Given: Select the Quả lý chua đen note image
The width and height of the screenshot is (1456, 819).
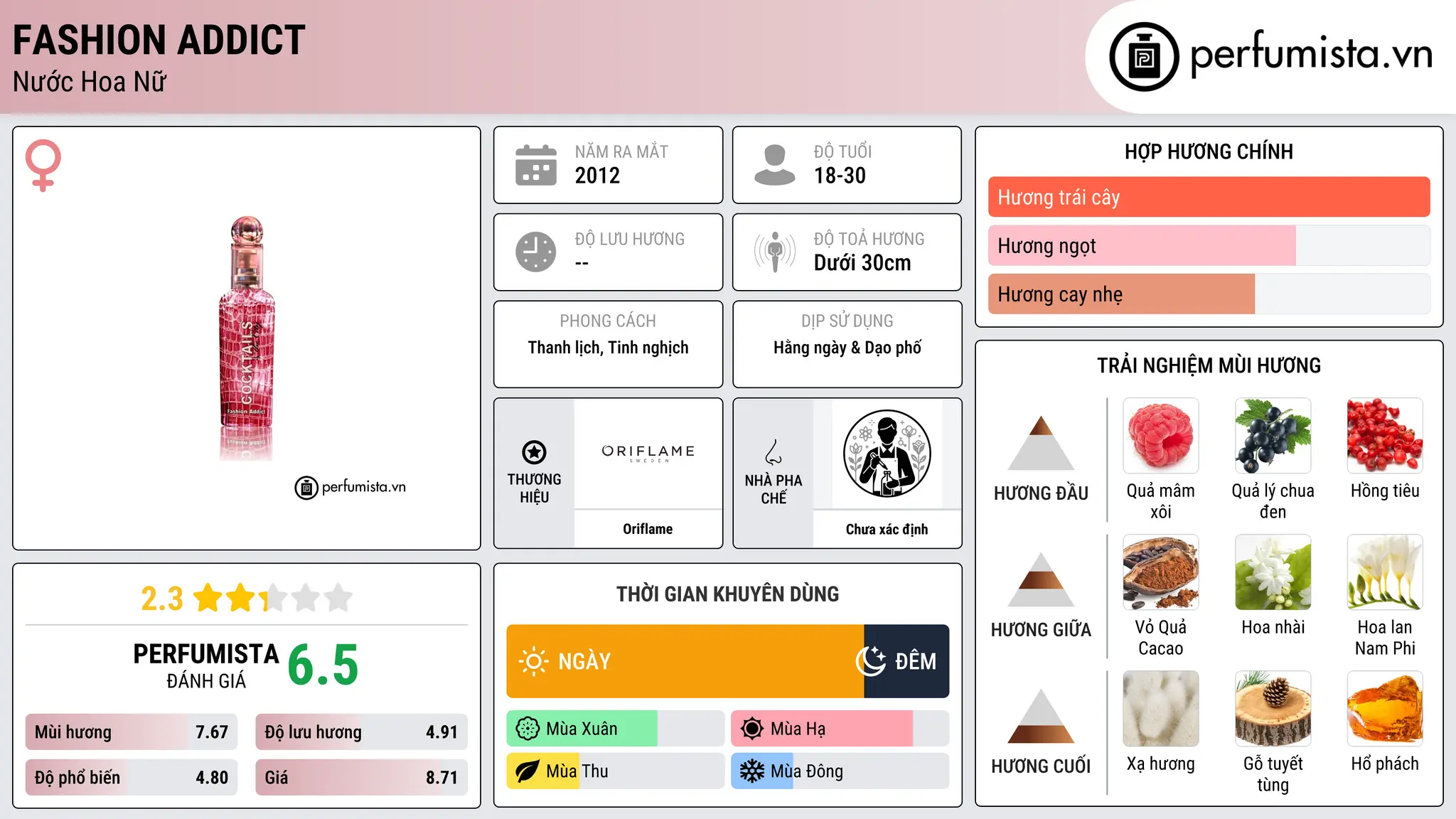Looking at the screenshot, I should tap(1273, 436).
